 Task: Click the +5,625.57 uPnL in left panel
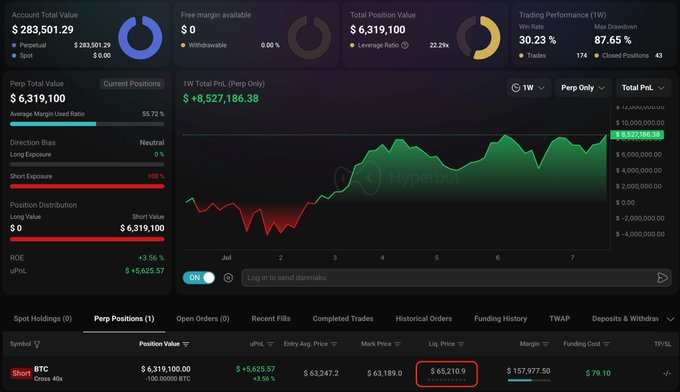click(x=144, y=271)
